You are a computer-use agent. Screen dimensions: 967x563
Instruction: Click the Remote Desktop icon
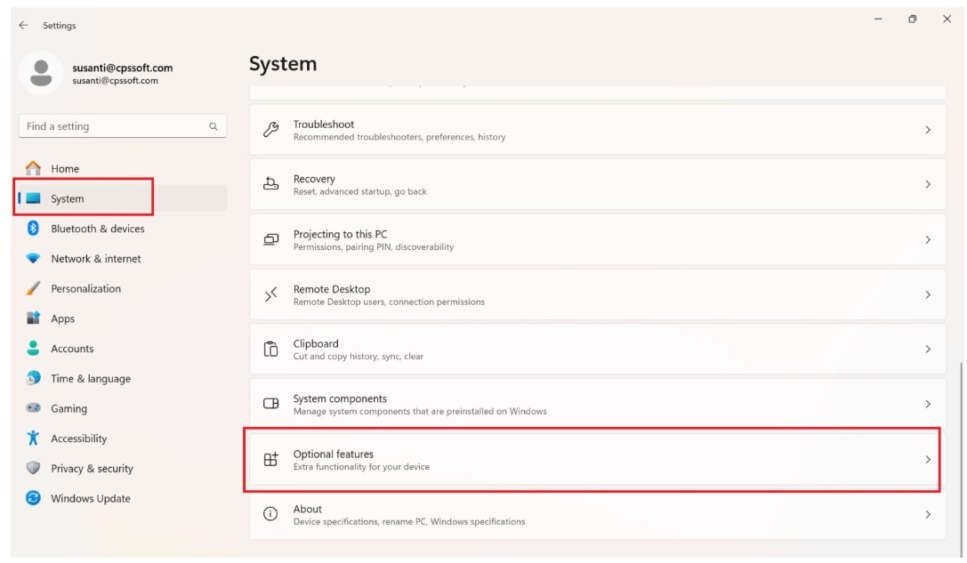(x=271, y=295)
